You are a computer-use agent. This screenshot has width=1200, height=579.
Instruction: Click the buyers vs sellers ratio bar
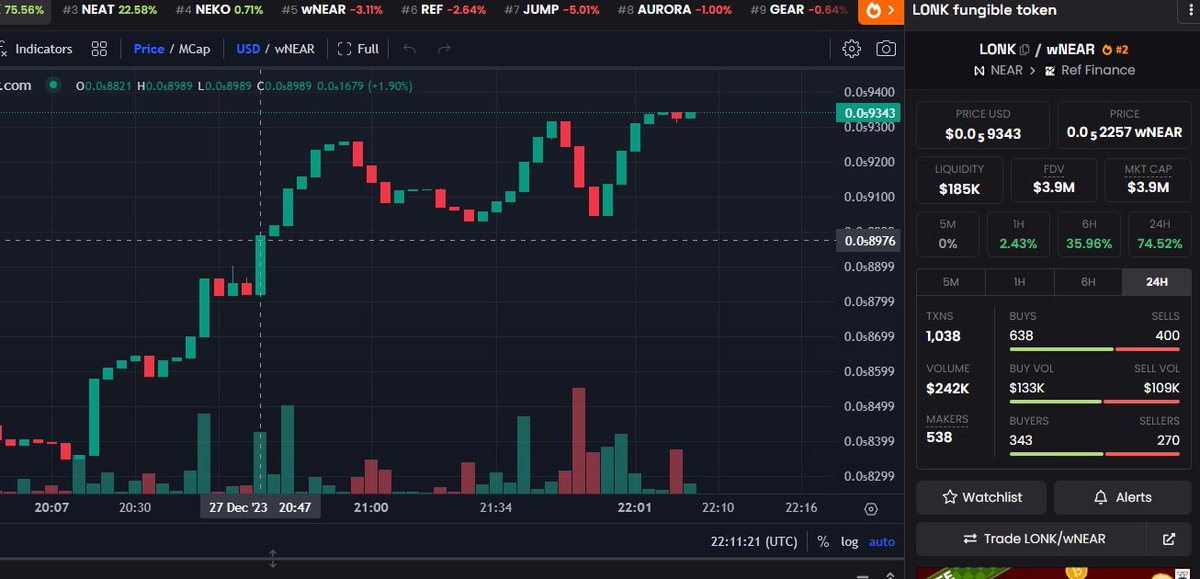(x=1095, y=454)
